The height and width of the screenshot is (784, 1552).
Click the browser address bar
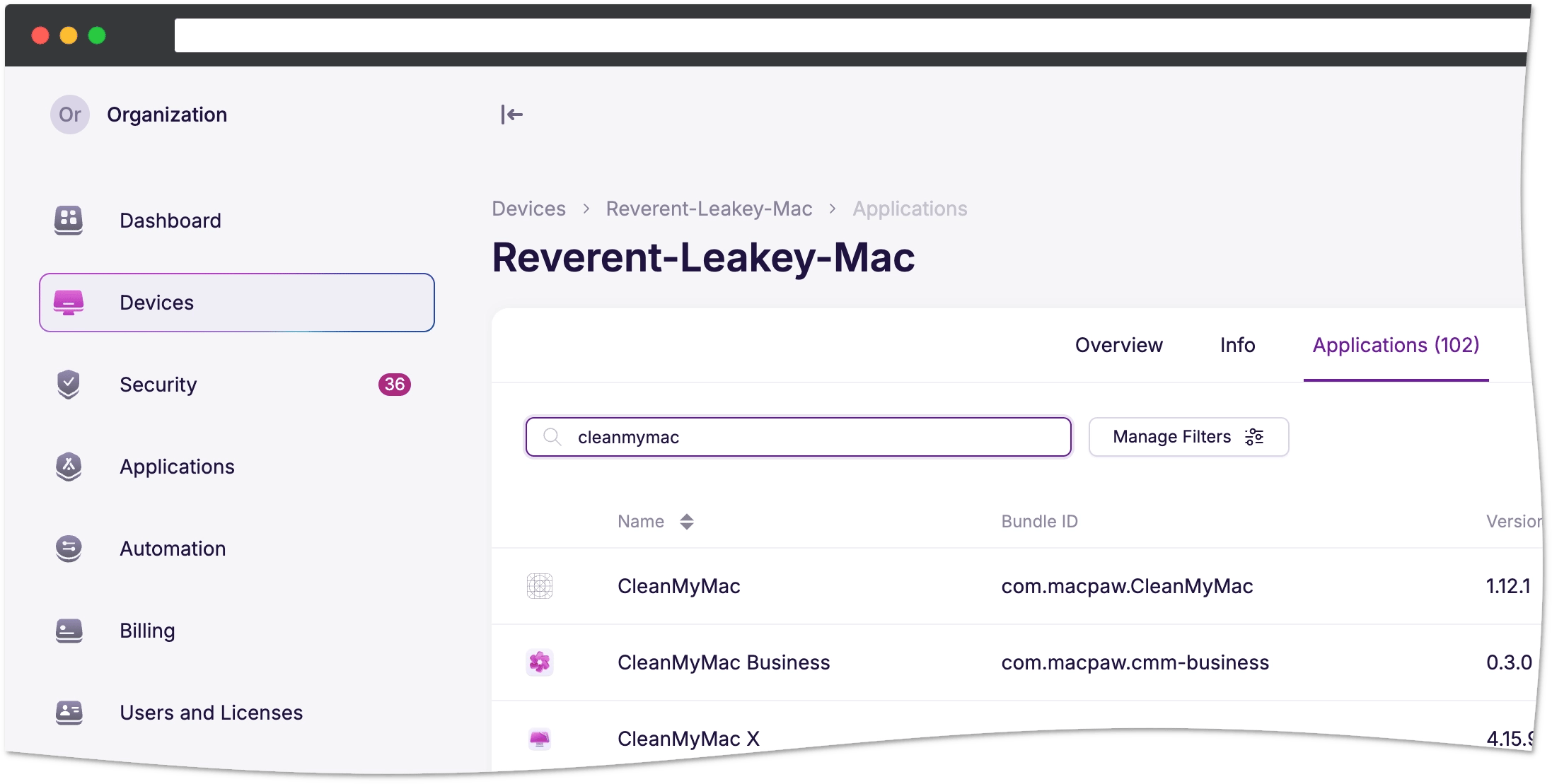[x=851, y=35]
